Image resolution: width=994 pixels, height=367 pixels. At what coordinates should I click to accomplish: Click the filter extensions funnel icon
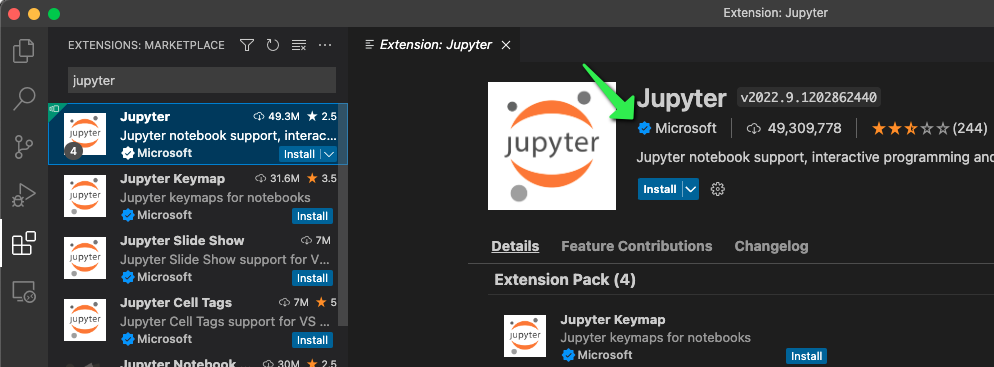[x=247, y=45]
